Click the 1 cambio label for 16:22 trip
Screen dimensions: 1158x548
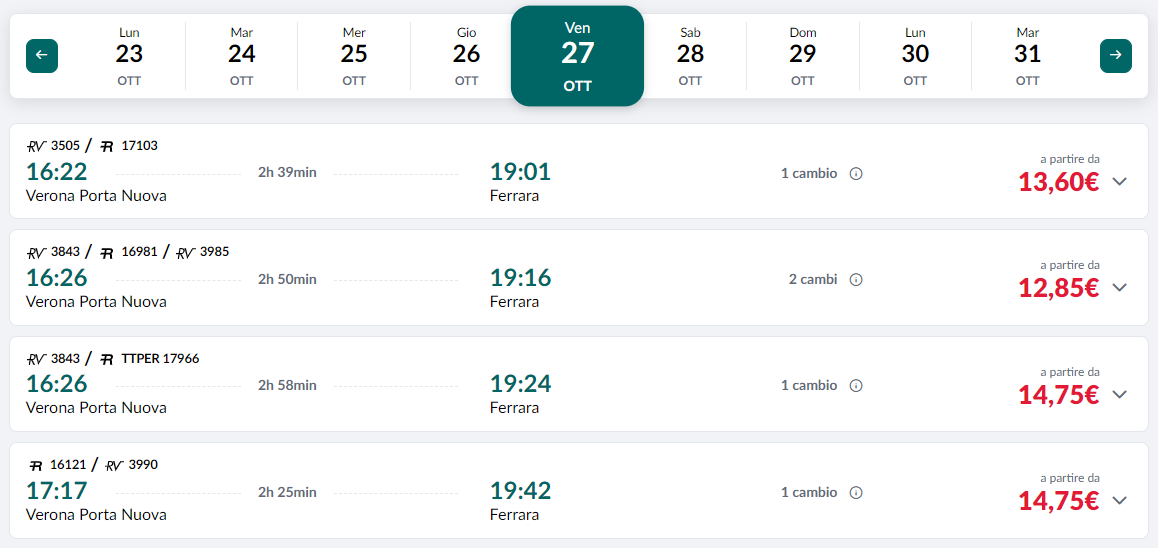pyautogui.click(x=809, y=174)
